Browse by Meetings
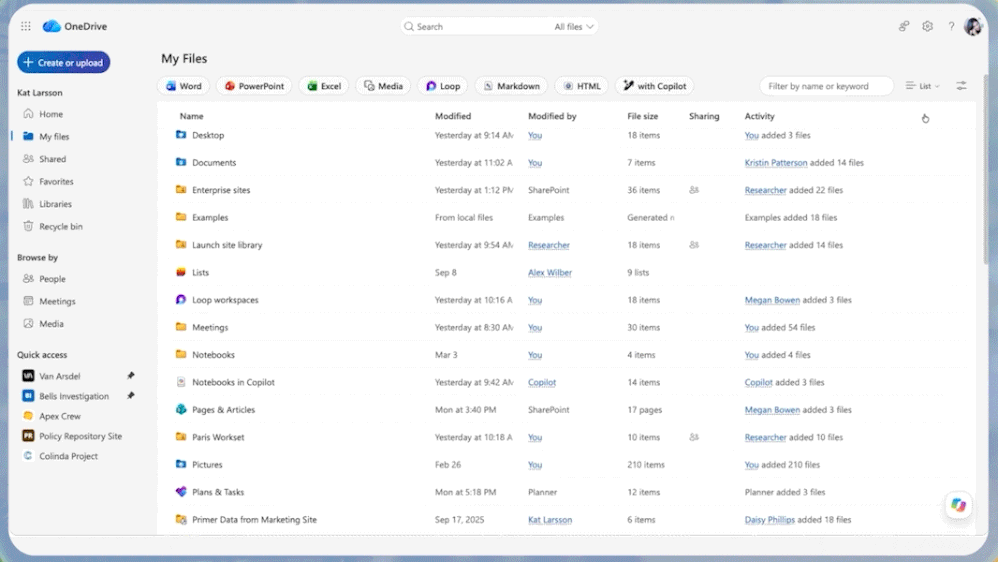The image size is (998, 562). 57,301
